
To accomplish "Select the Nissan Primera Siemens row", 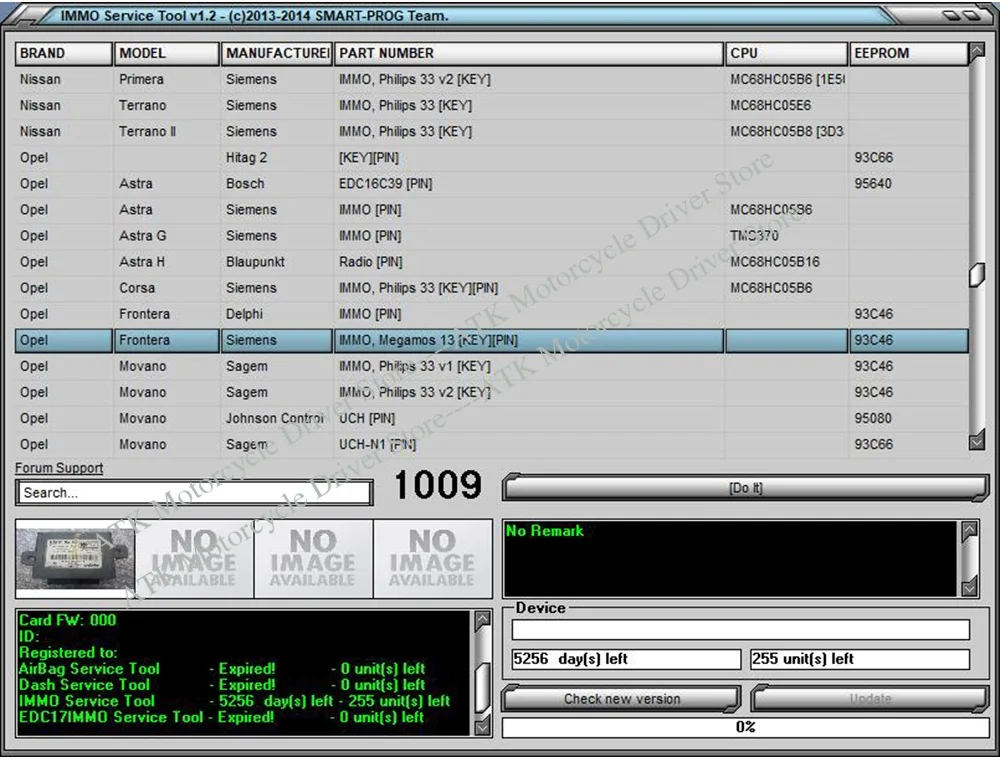I will (491, 80).
